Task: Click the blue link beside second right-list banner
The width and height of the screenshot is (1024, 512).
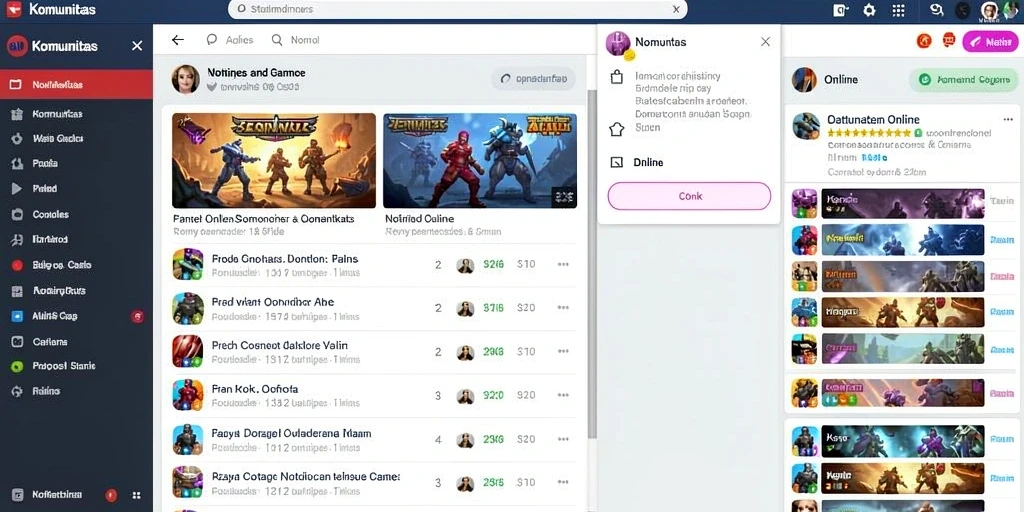Action: click(1001, 240)
